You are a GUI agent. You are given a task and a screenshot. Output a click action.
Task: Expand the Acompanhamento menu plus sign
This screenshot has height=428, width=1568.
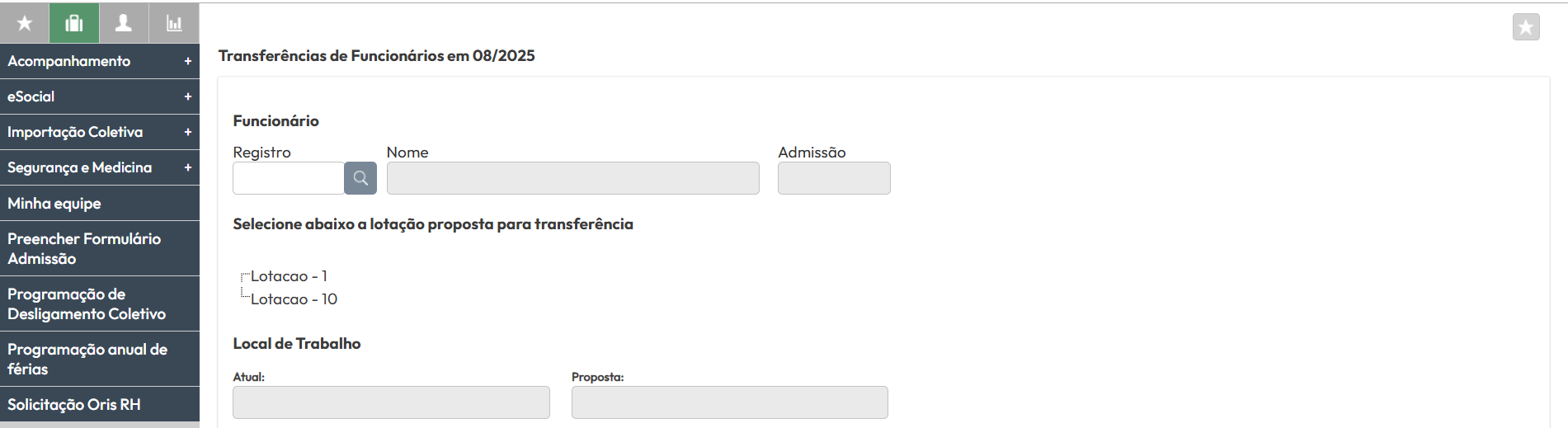click(188, 61)
